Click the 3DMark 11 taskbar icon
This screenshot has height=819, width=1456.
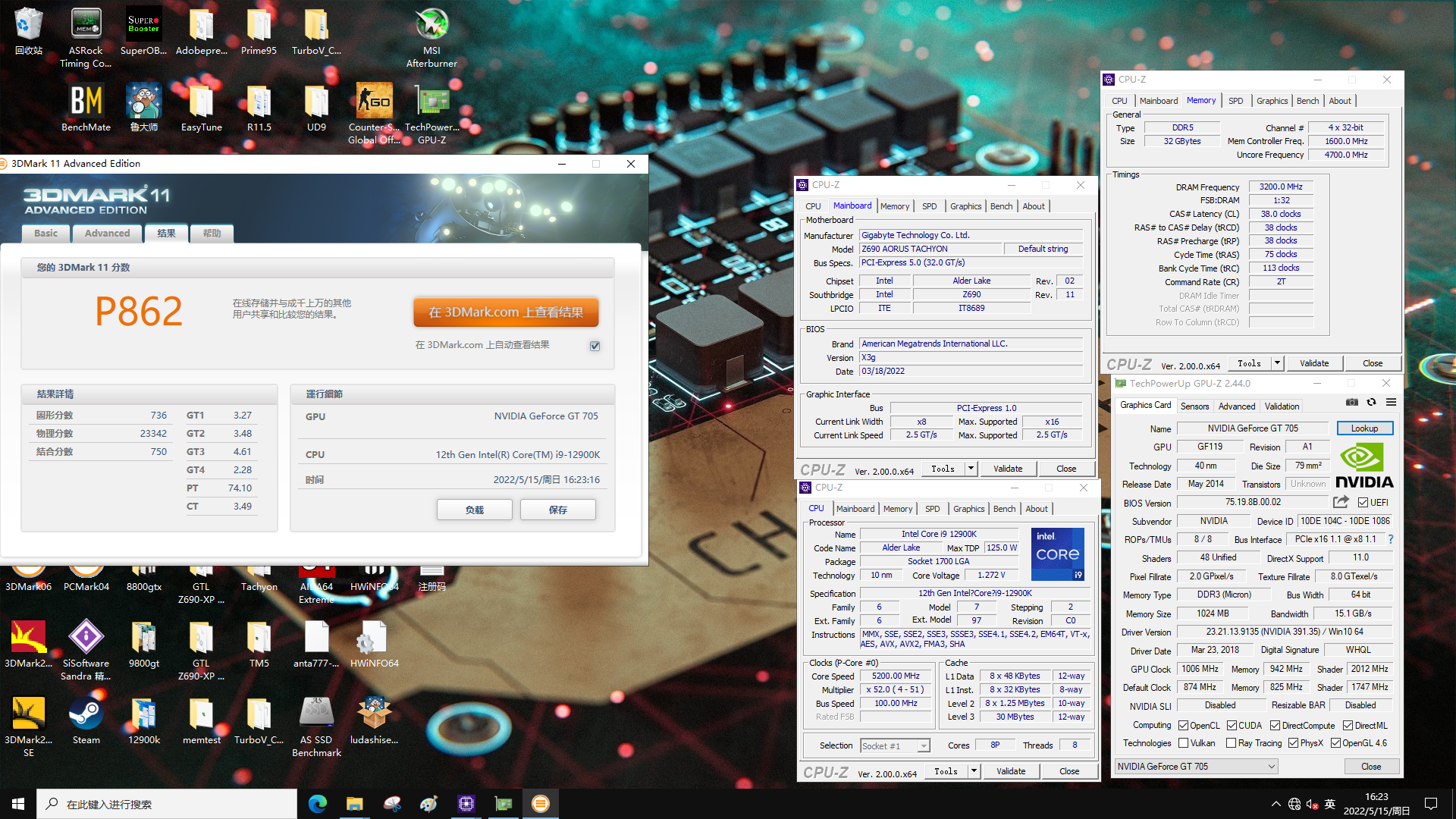coord(540,804)
